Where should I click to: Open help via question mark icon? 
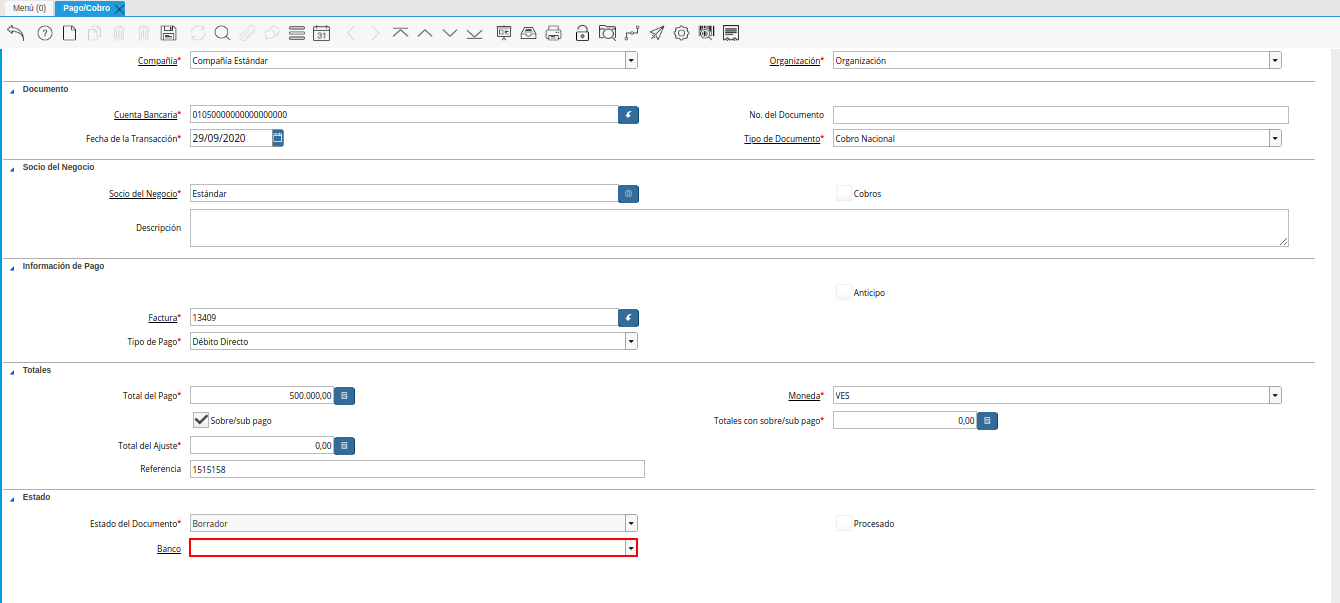44,33
